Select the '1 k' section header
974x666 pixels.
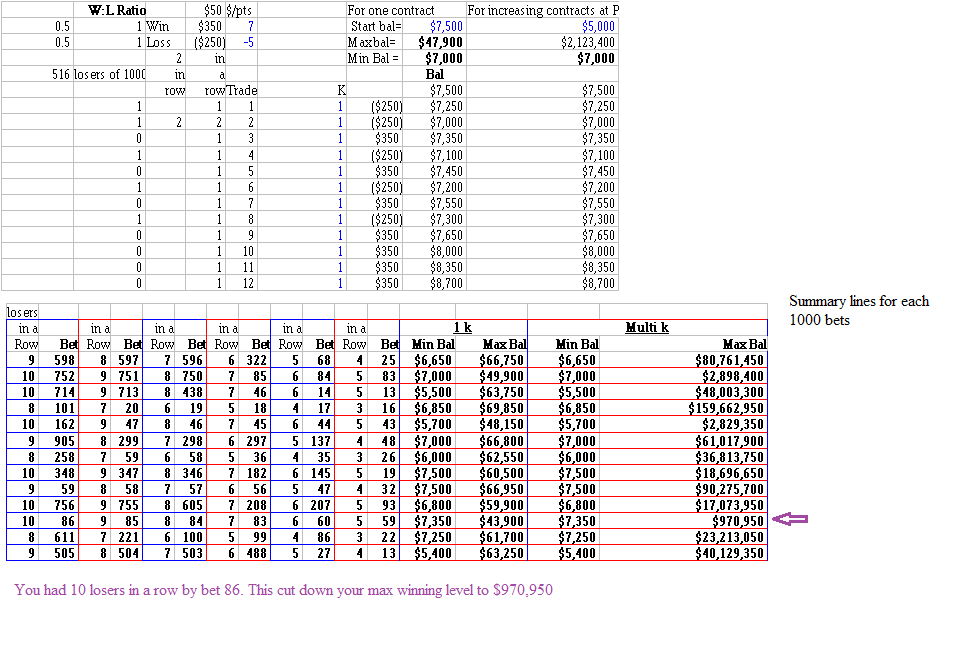(463, 327)
